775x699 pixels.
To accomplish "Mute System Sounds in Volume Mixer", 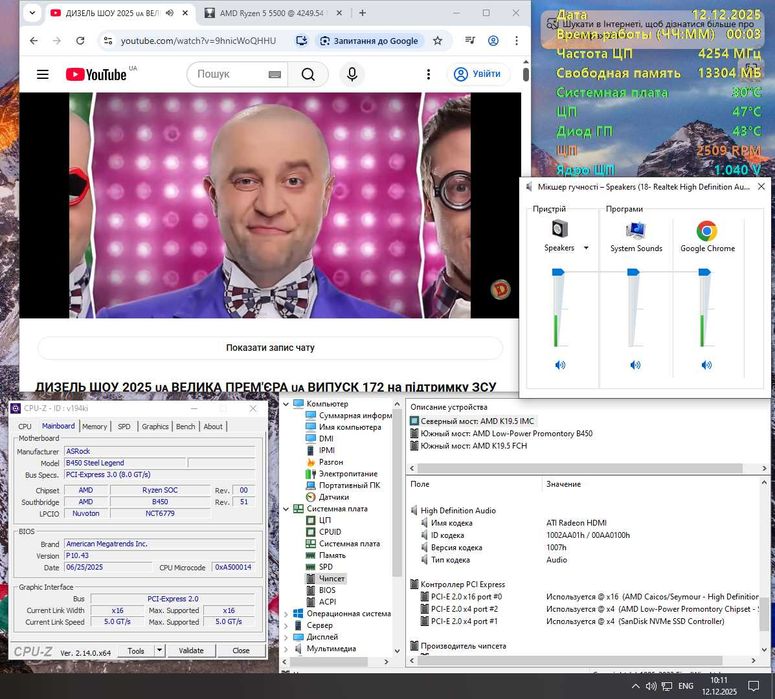I will [635, 365].
